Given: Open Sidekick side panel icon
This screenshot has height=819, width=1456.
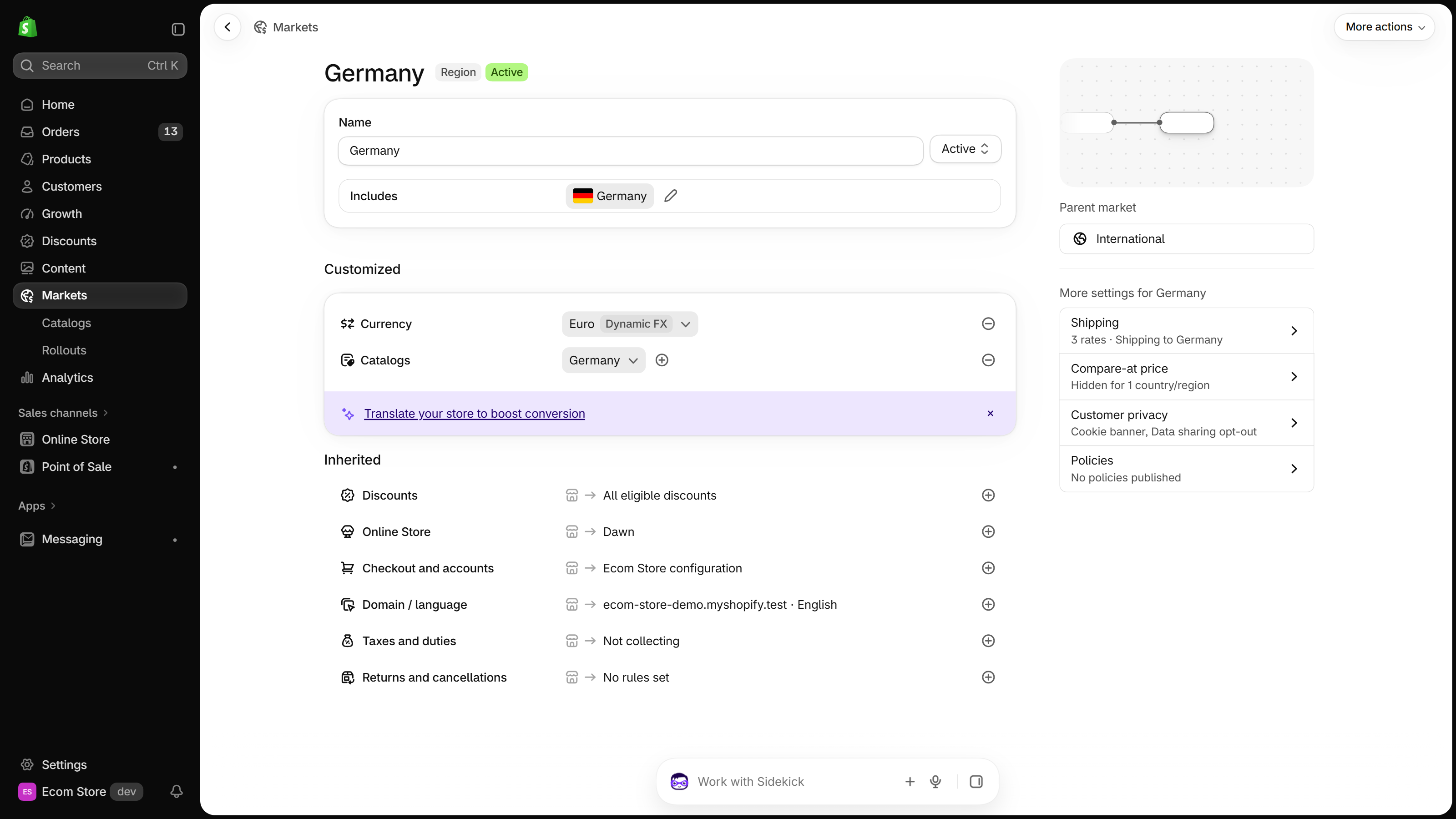Looking at the screenshot, I should 976,782.
